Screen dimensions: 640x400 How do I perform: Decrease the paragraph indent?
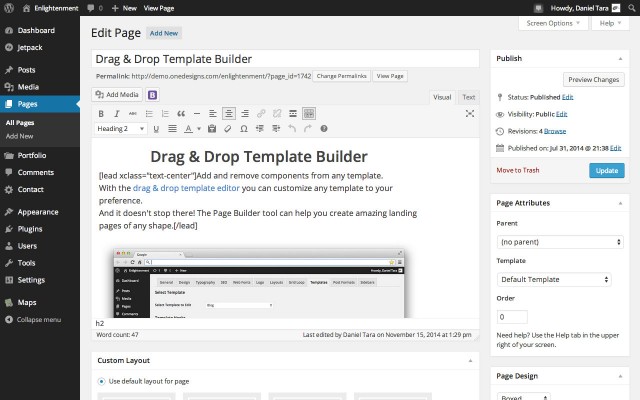click(x=260, y=129)
